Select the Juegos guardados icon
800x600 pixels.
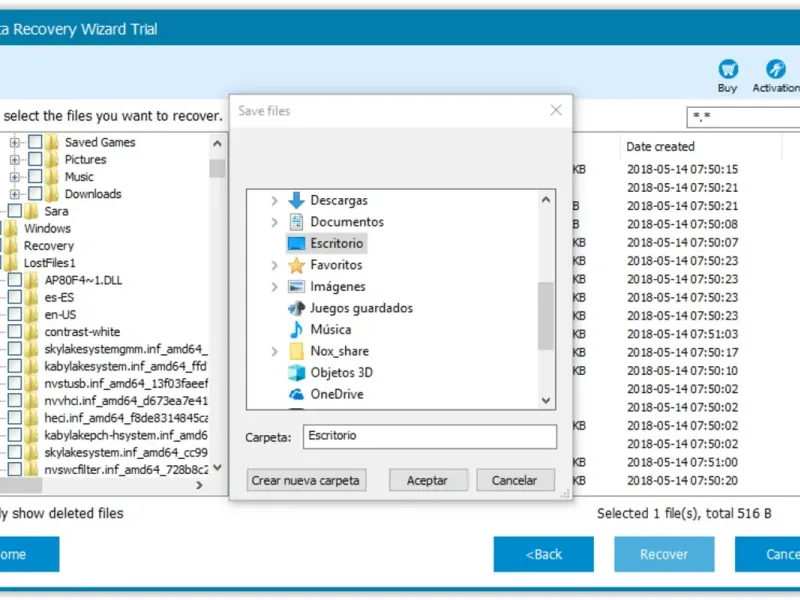[296, 308]
